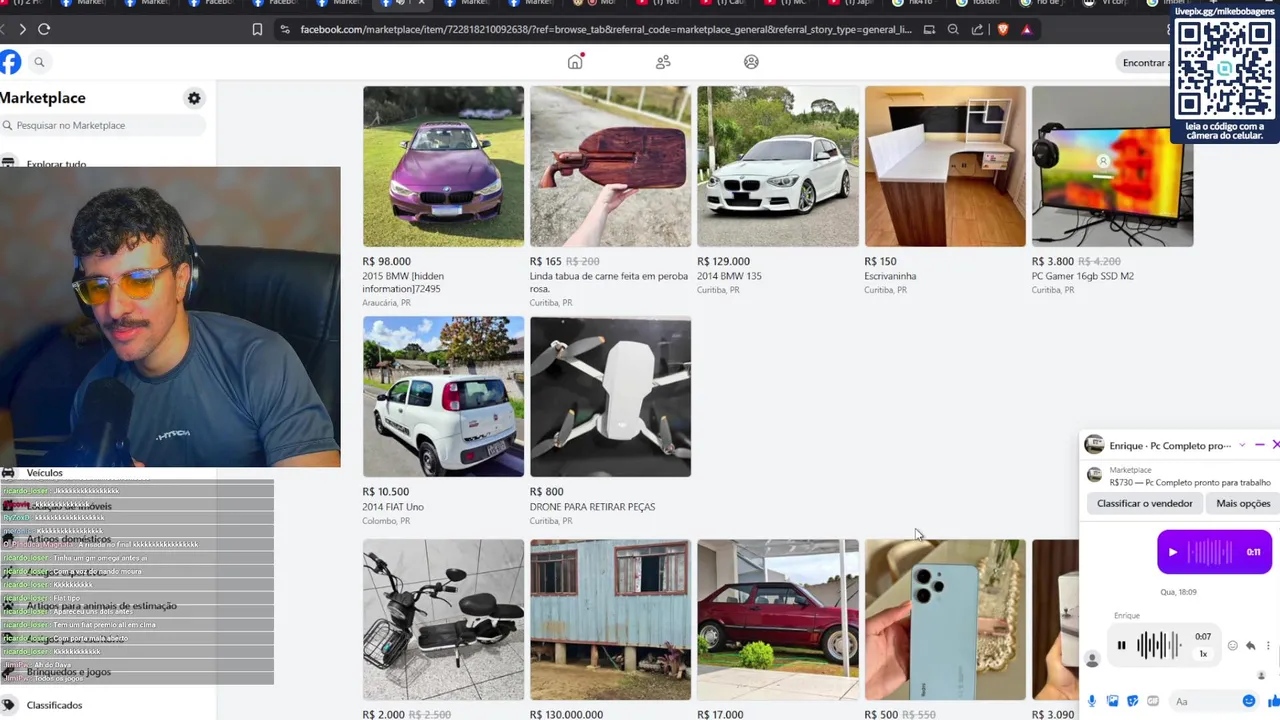The width and height of the screenshot is (1280, 720).
Task: Open the Friends icon in top navigation
Action: tap(663, 62)
